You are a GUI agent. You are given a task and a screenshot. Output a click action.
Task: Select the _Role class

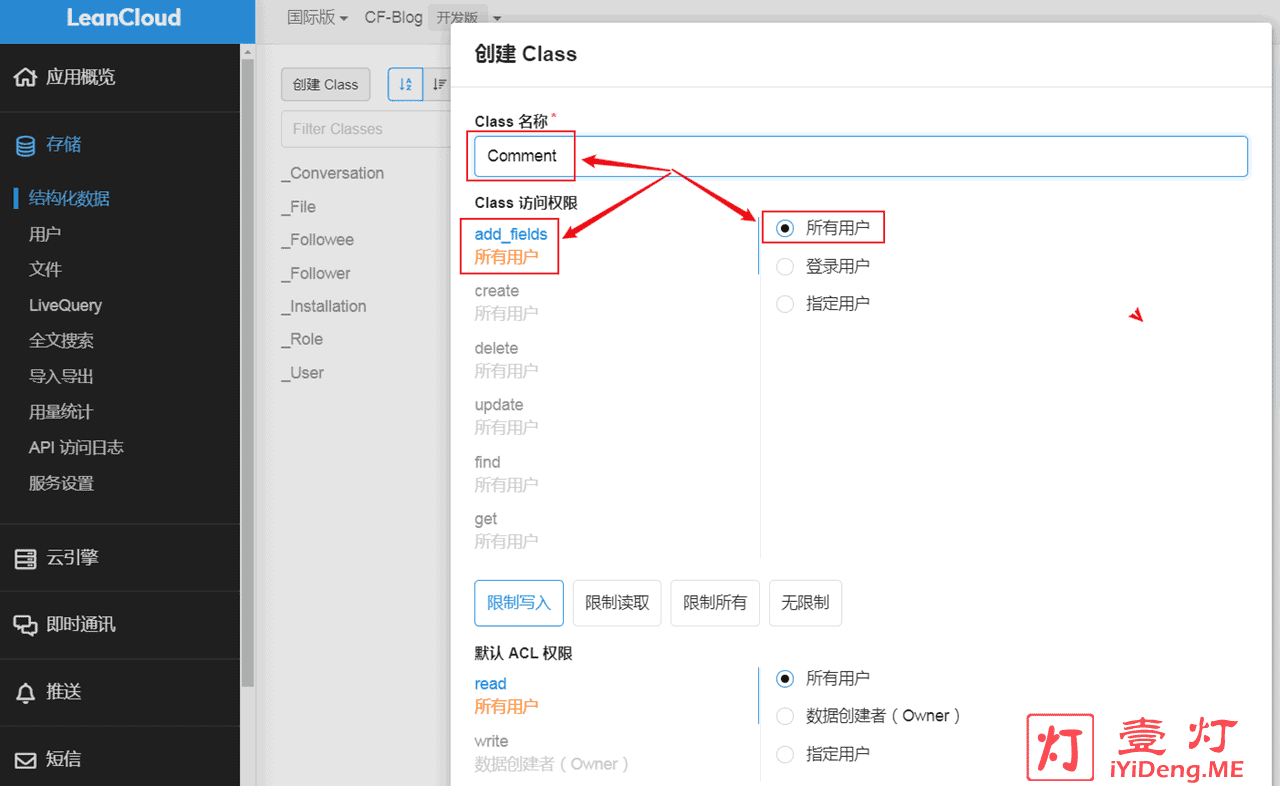point(302,339)
